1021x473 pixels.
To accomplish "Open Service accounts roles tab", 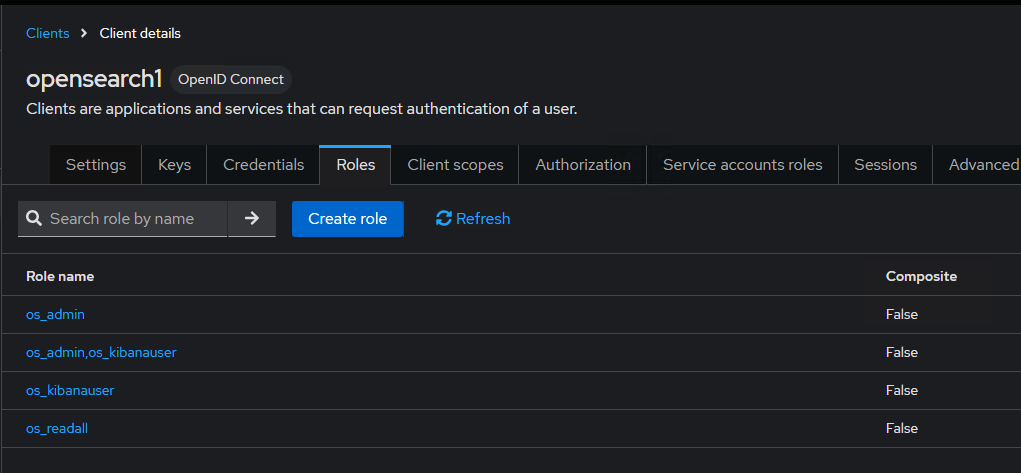I will coord(742,165).
